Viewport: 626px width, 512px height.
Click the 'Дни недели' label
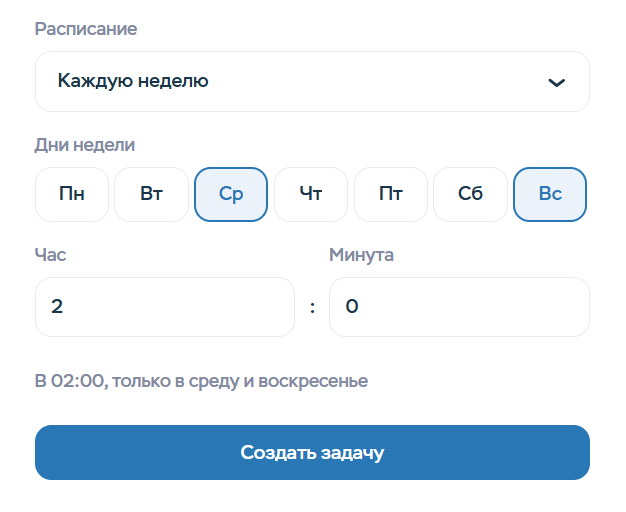tap(85, 145)
